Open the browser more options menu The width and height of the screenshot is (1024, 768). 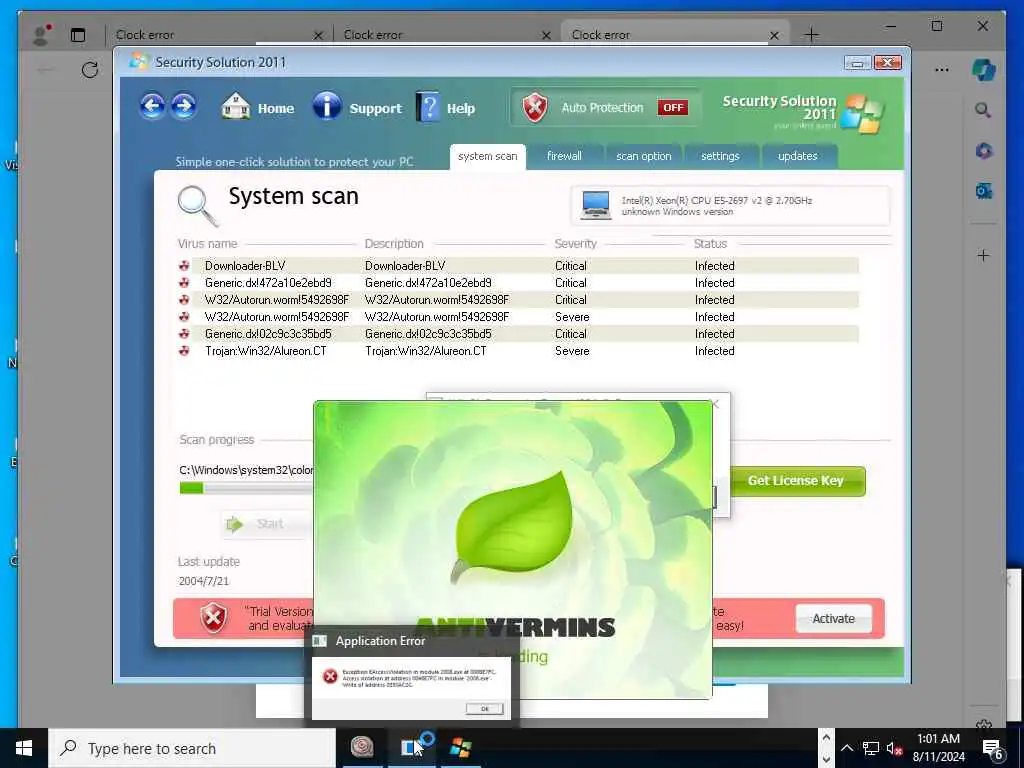click(941, 69)
